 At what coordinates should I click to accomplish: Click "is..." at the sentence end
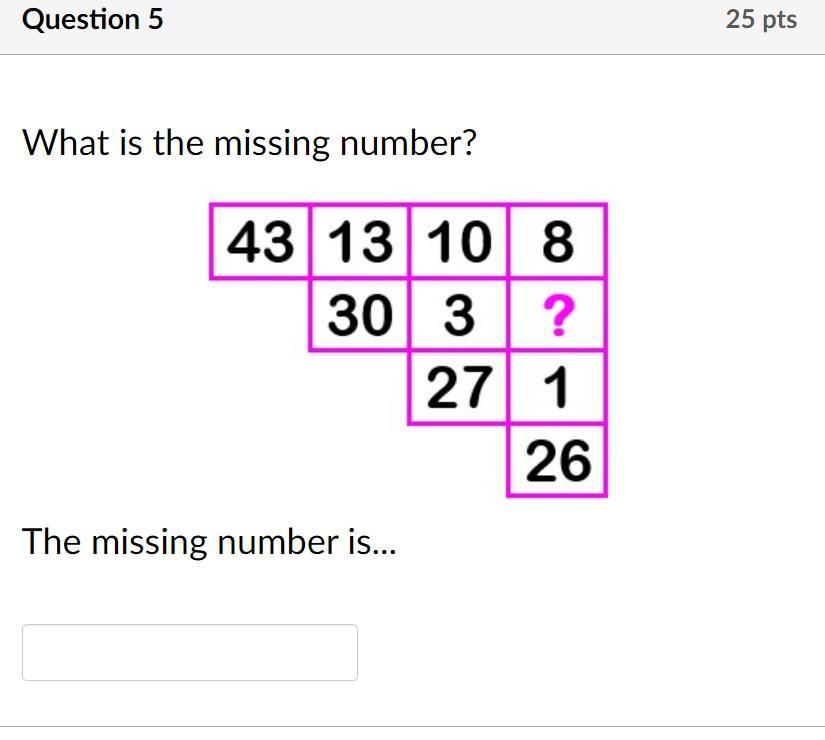point(371,542)
